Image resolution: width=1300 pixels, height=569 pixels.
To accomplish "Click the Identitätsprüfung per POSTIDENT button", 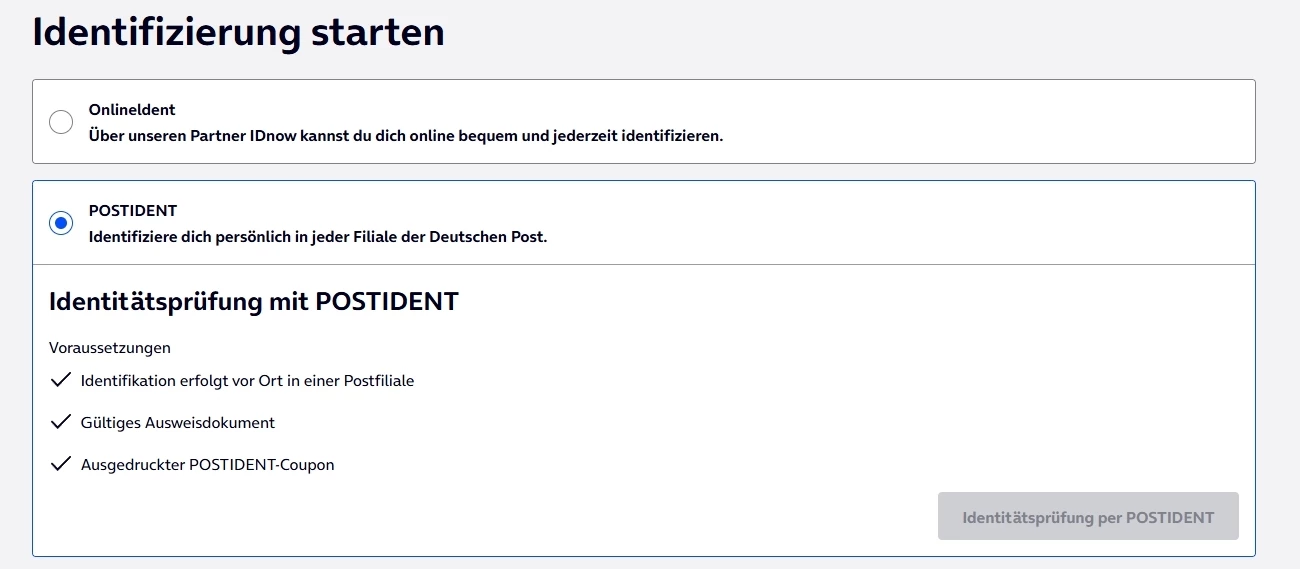I will click(x=1088, y=517).
